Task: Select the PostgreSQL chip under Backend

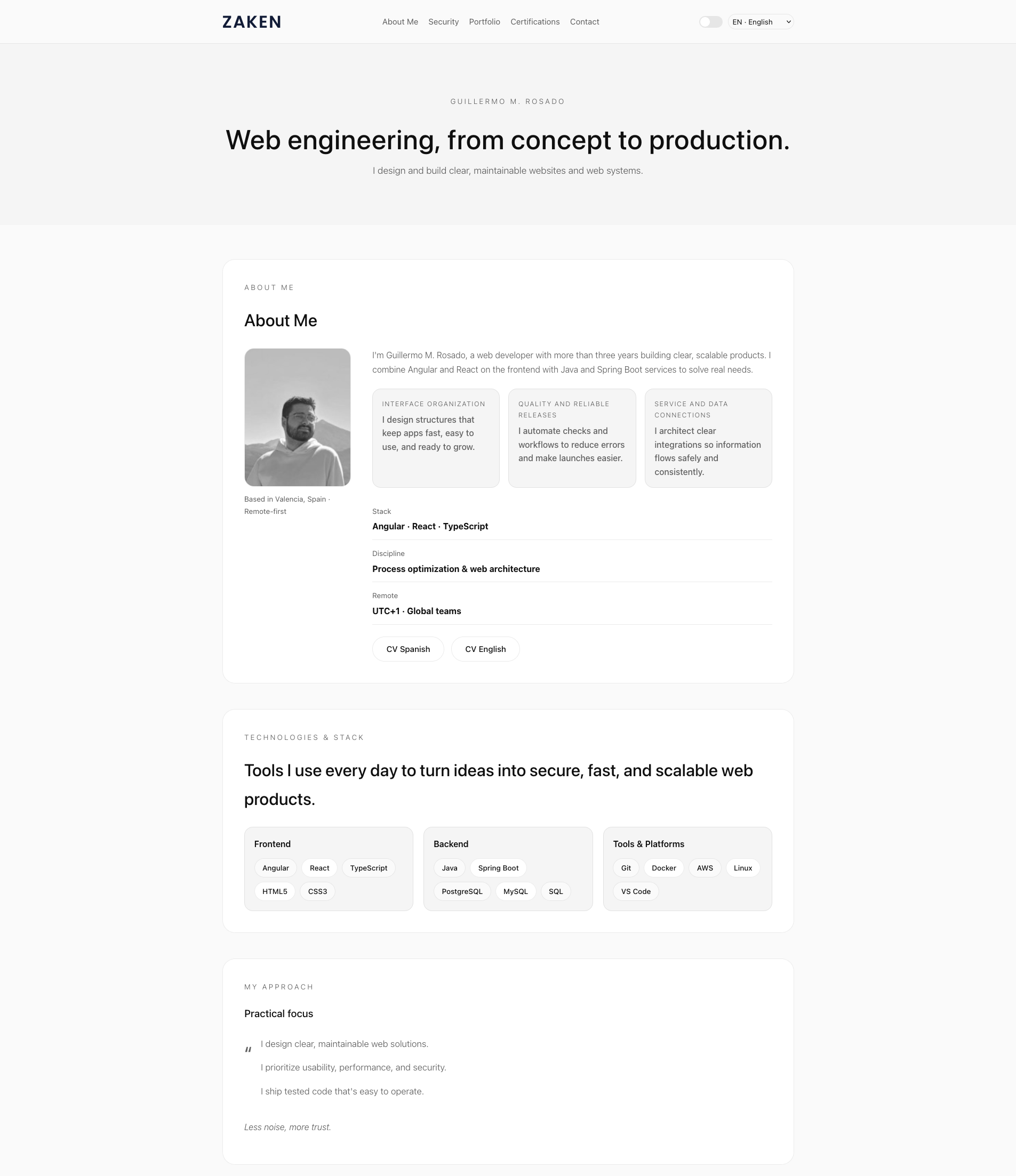Action: pyautogui.click(x=462, y=891)
